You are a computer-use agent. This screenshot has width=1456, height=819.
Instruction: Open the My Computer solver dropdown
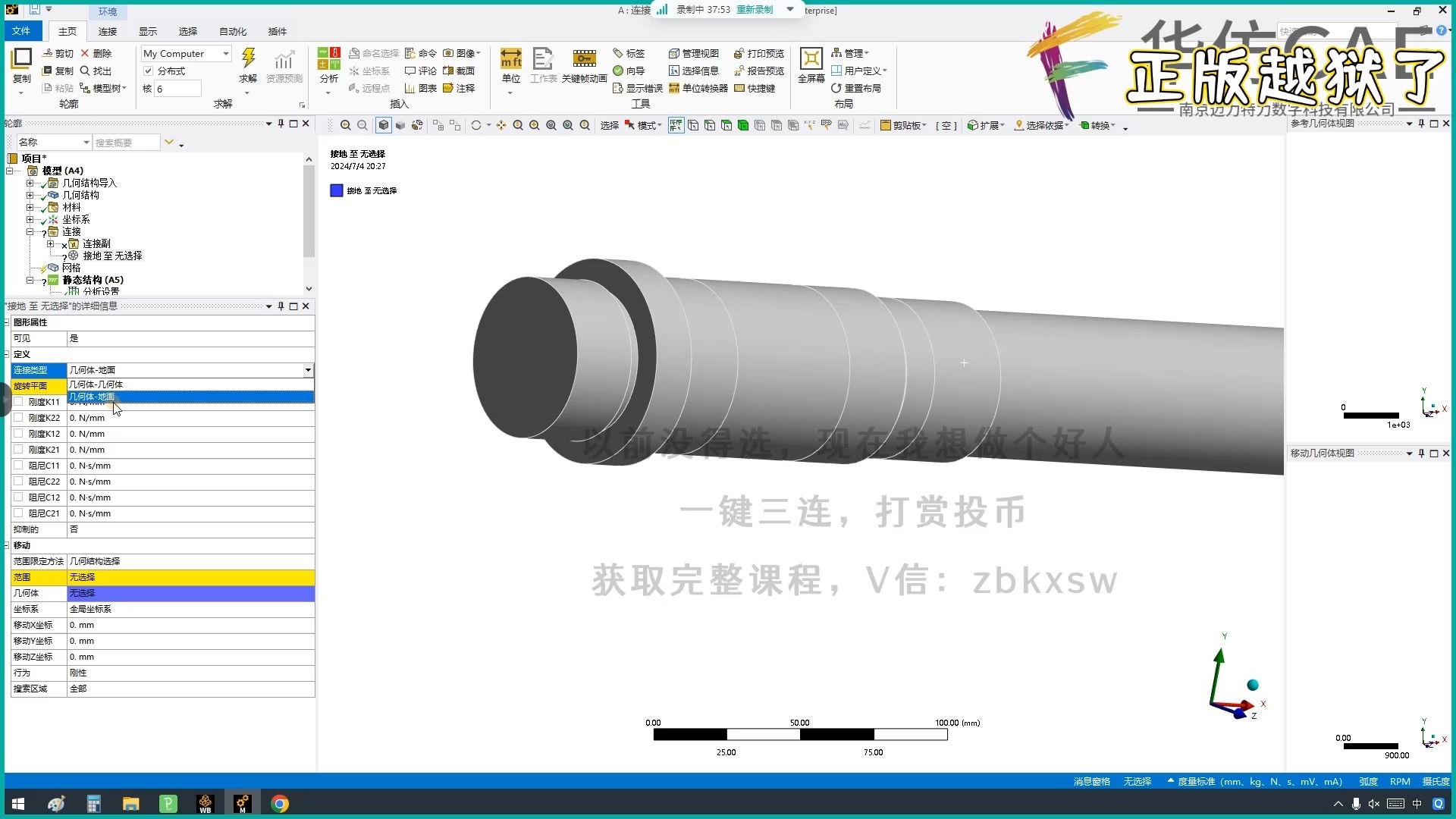point(225,54)
